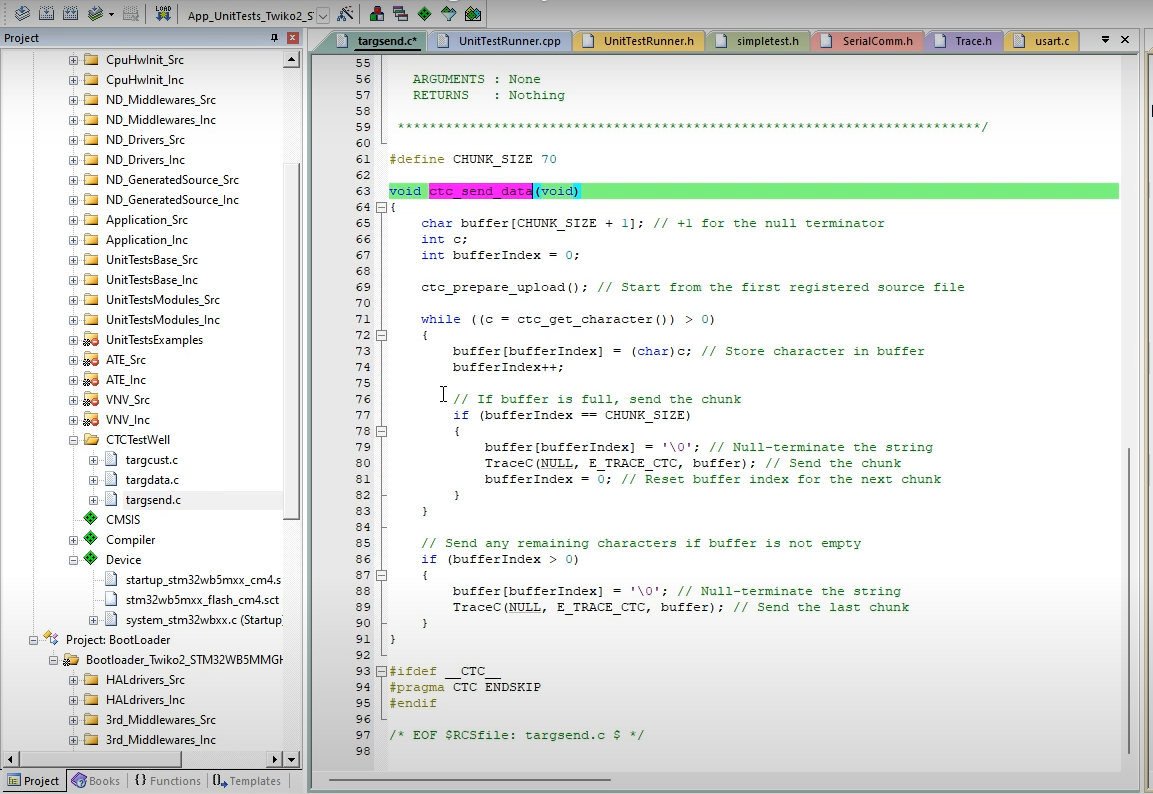Expand the CpuHwInit_Src folder node
This screenshot has width=1153, height=794.
[73, 60]
